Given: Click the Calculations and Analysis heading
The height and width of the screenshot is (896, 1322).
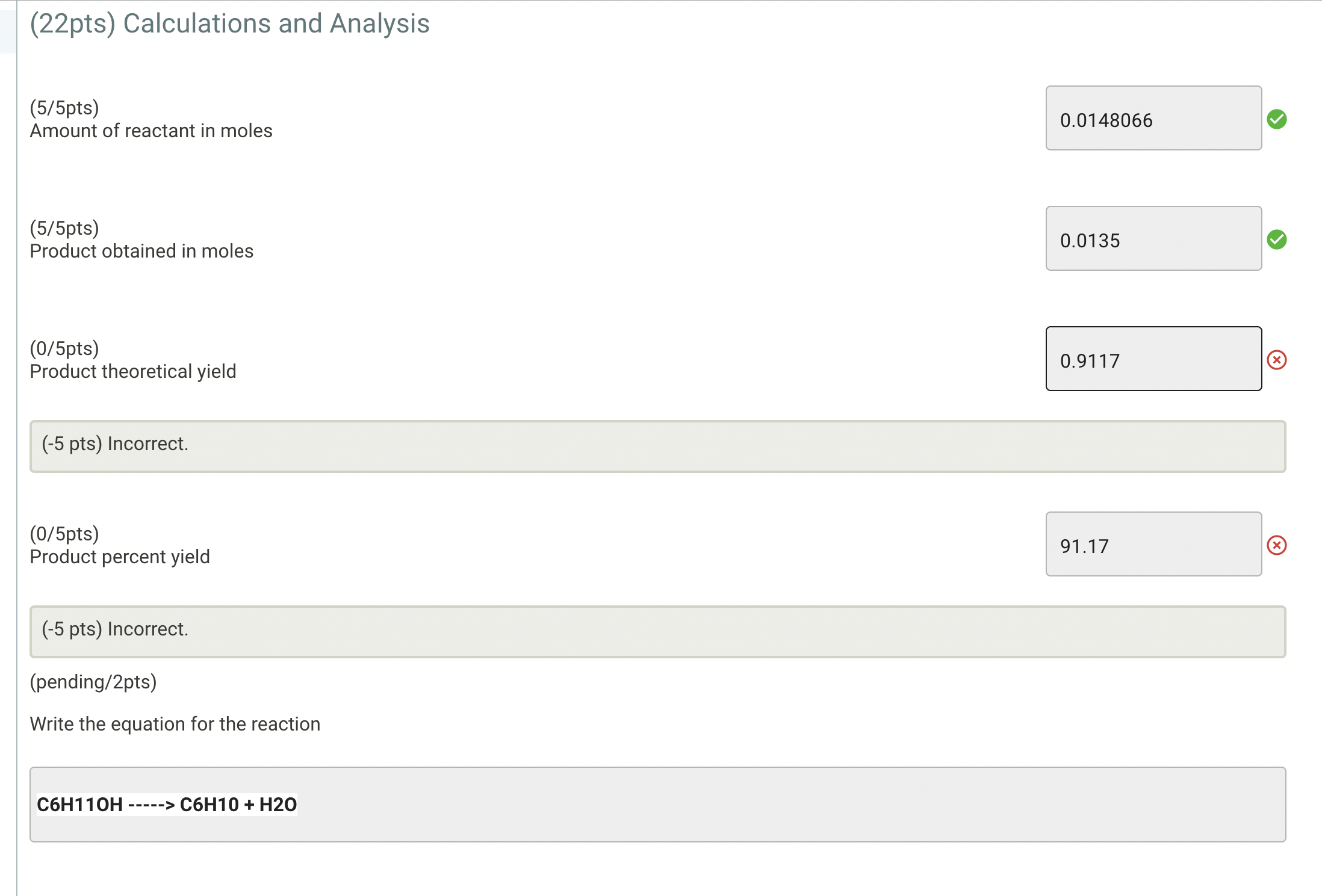Looking at the screenshot, I should [229, 23].
